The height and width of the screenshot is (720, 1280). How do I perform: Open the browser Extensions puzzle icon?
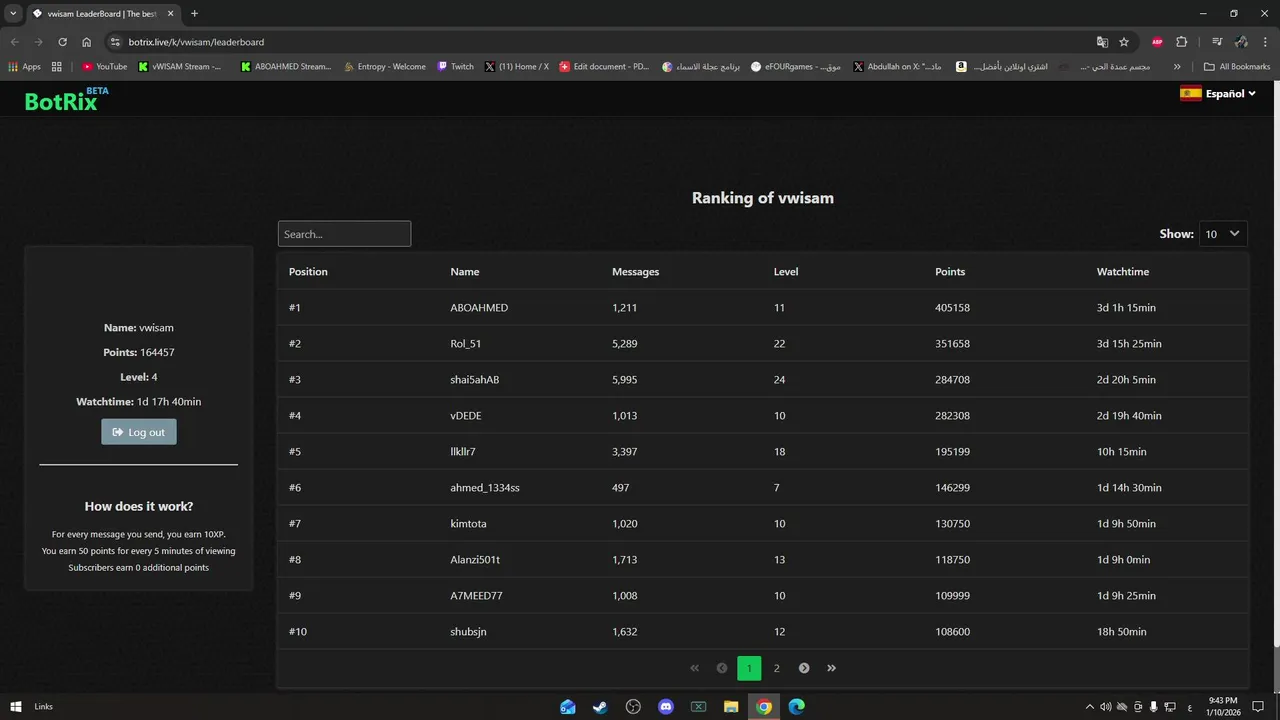[1181, 42]
